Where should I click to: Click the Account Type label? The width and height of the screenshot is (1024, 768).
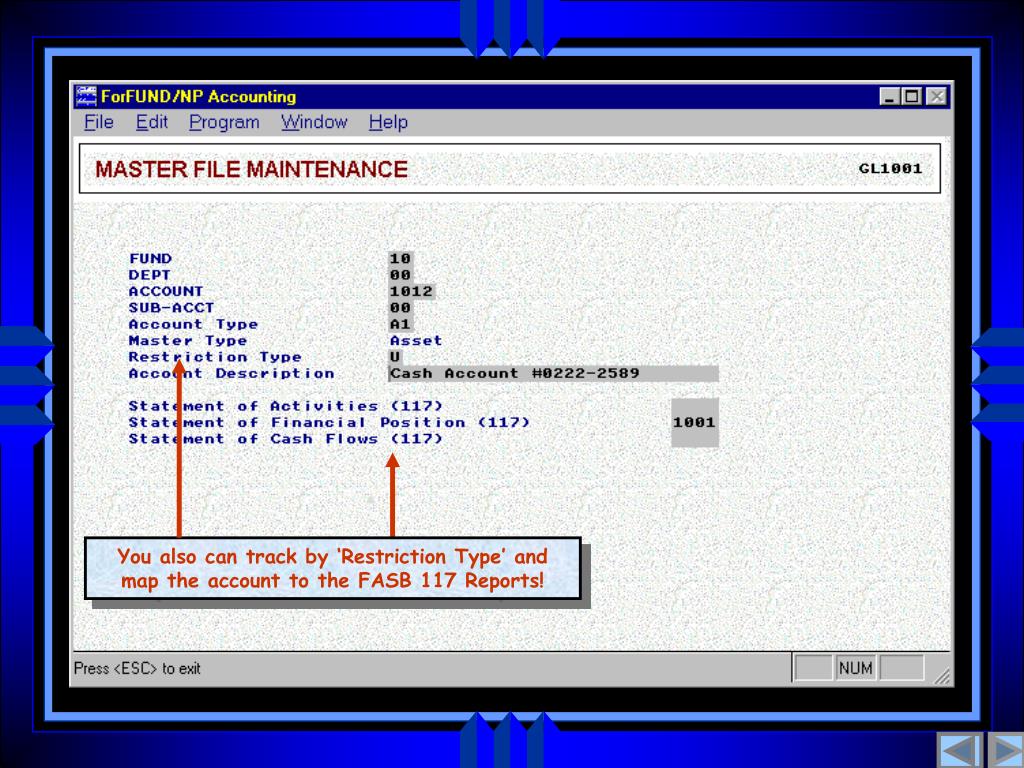[x=193, y=324]
